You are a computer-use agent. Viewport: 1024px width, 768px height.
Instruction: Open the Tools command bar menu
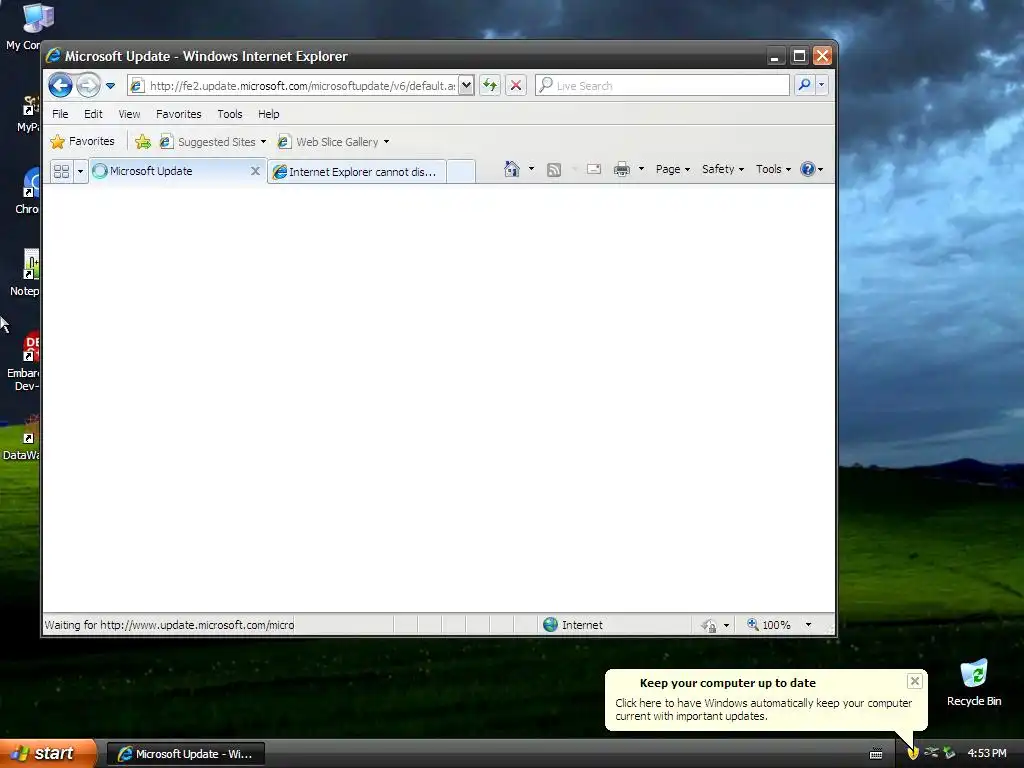tap(773, 169)
